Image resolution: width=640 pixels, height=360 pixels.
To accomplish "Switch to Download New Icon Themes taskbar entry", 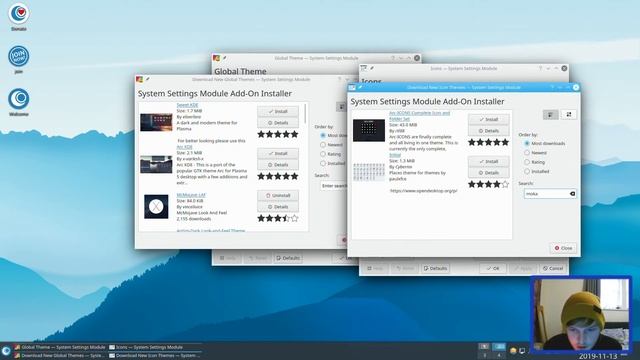I will click(154, 356).
